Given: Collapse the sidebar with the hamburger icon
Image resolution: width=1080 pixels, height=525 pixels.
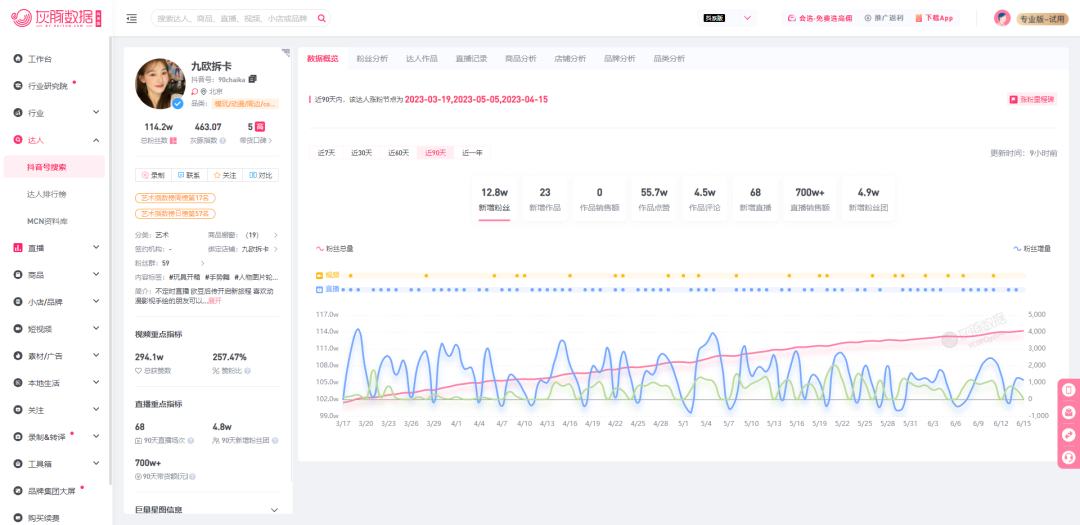Looking at the screenshot, I should point(132,19).
